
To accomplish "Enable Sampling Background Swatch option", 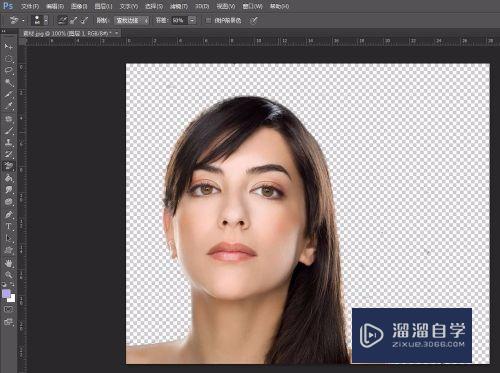I will tap(84, 20).
